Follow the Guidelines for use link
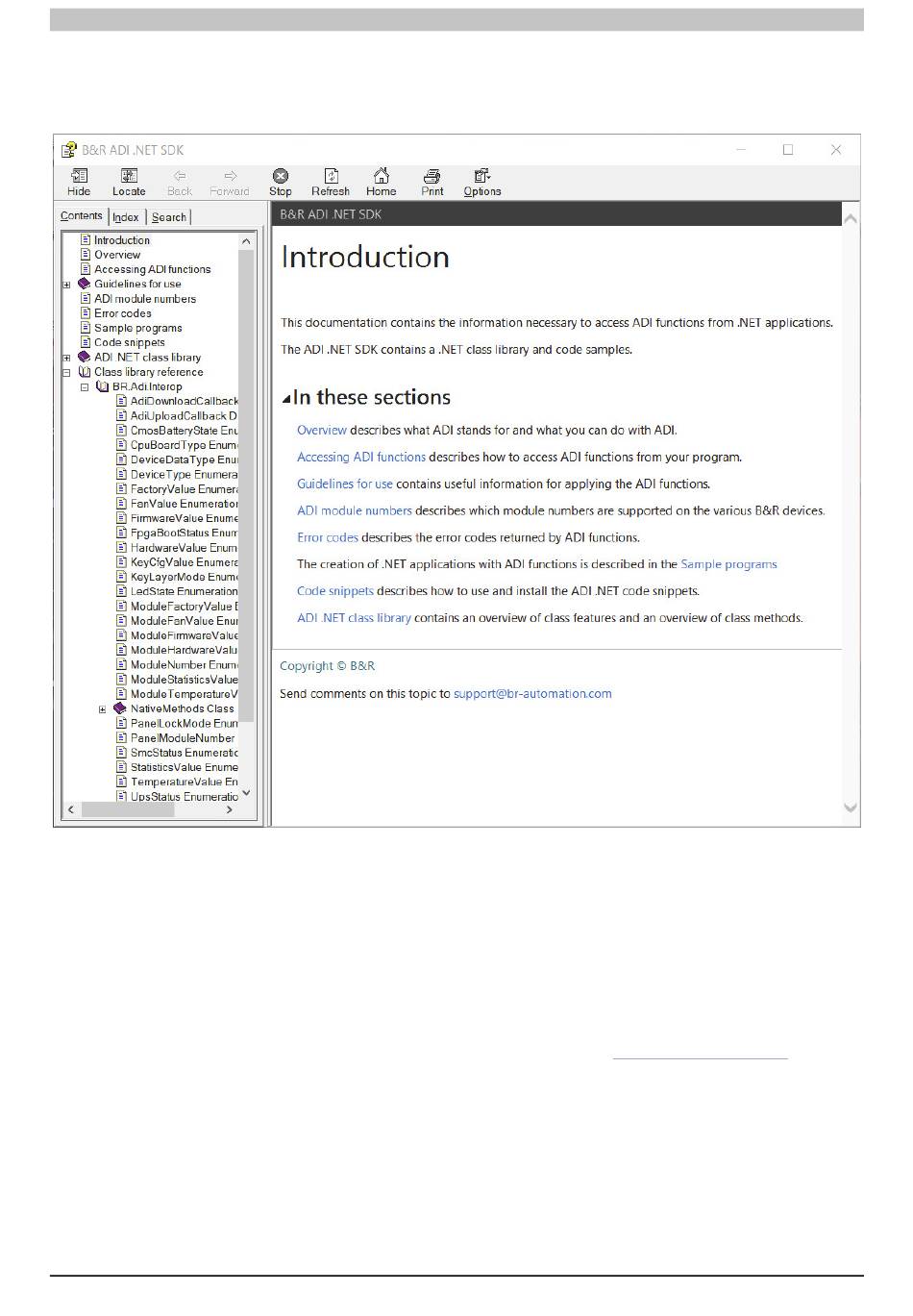Image resolution: width=913 pixels, height=1316 pixels. tap(345, 484)
